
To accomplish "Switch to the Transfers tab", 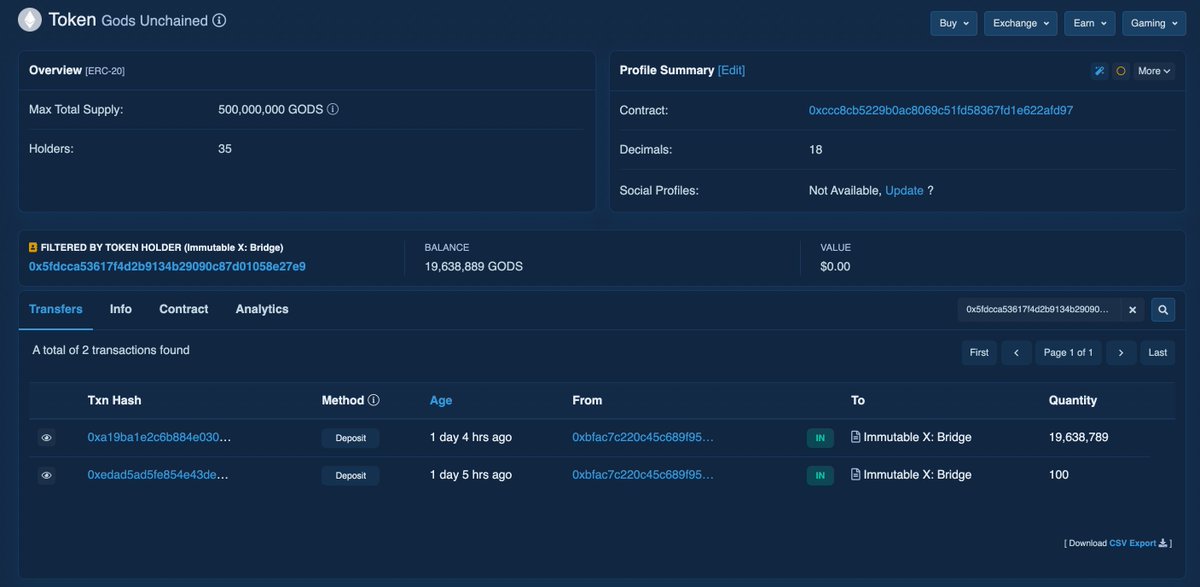I will pos(56,309).
